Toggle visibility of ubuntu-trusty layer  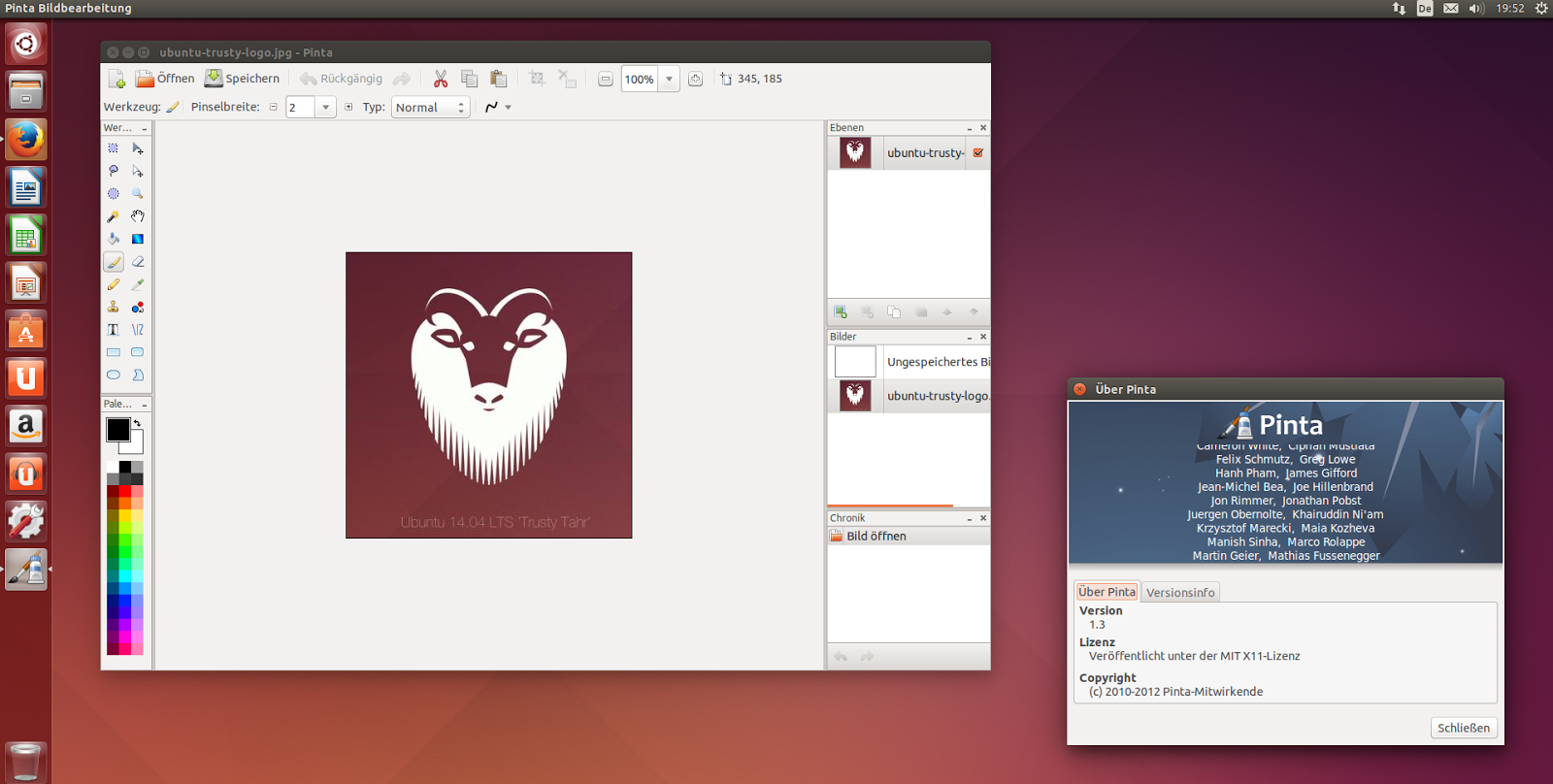coord(978,152)
